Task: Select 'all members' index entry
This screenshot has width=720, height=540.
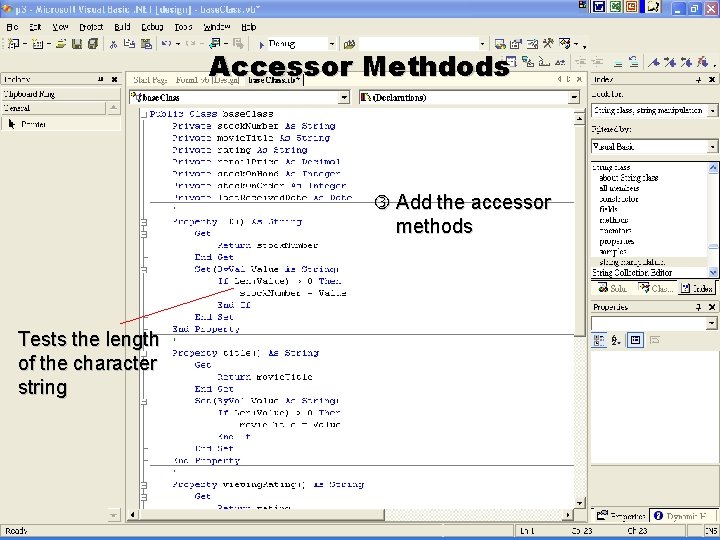Action: [x=619, y=188]
